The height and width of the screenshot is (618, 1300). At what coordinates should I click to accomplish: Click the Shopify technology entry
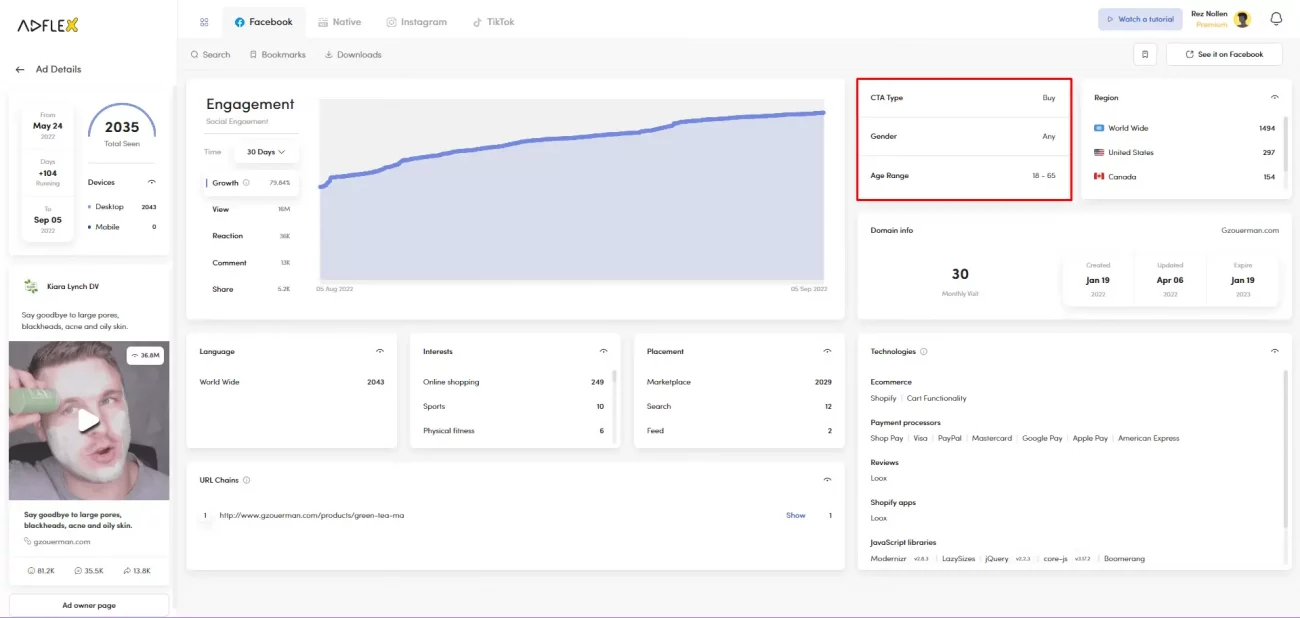coord(883,399)
